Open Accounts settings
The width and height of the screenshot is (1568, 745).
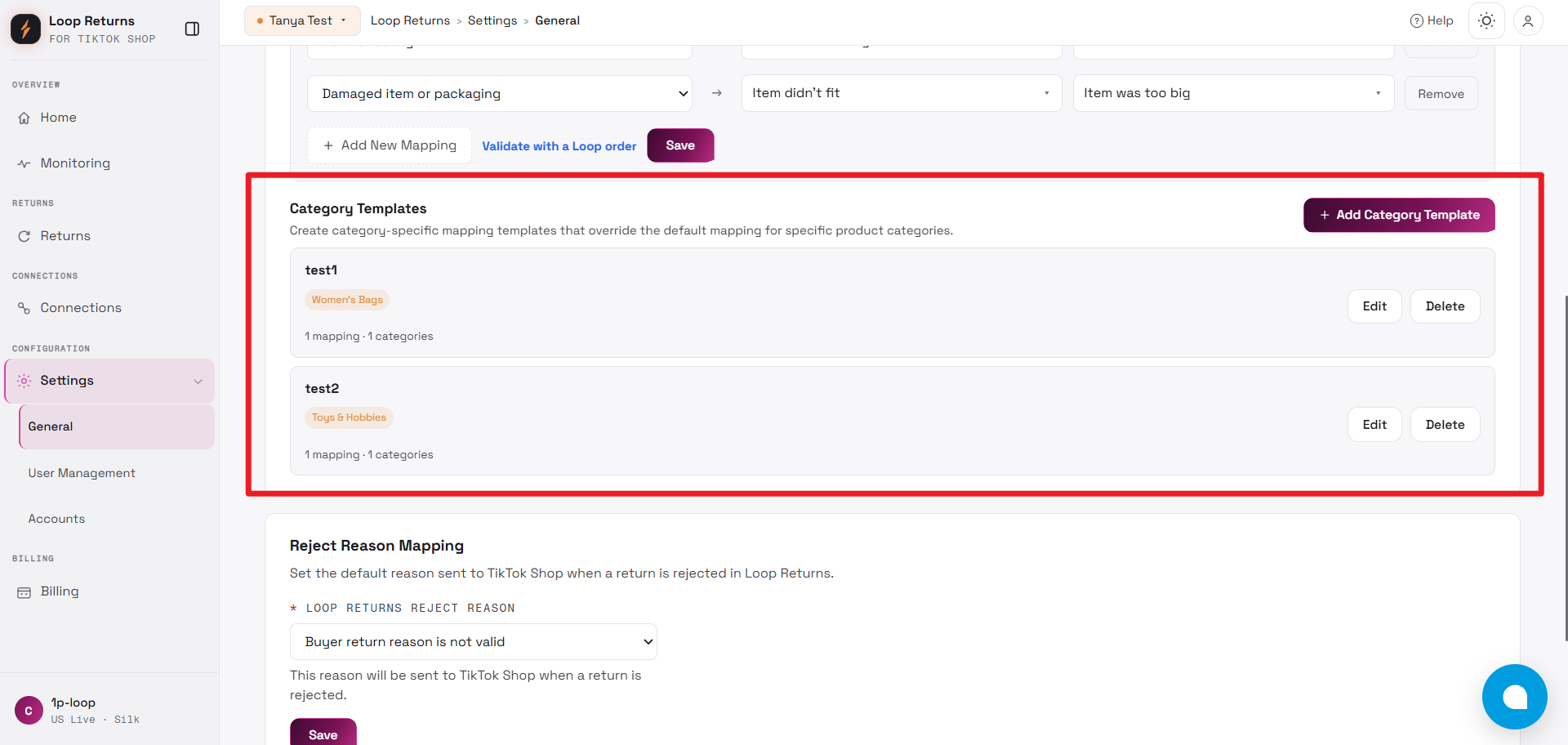(x=56, y=519)
